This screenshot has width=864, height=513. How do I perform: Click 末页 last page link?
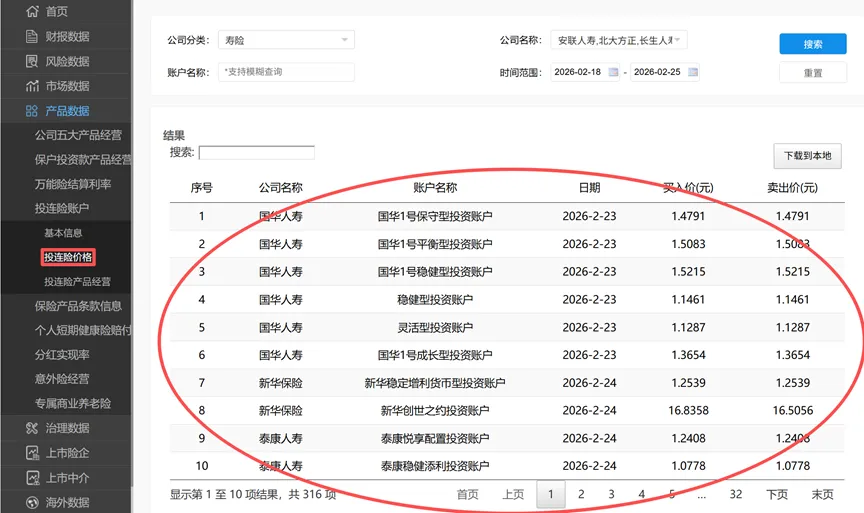[x=823, y=494]
